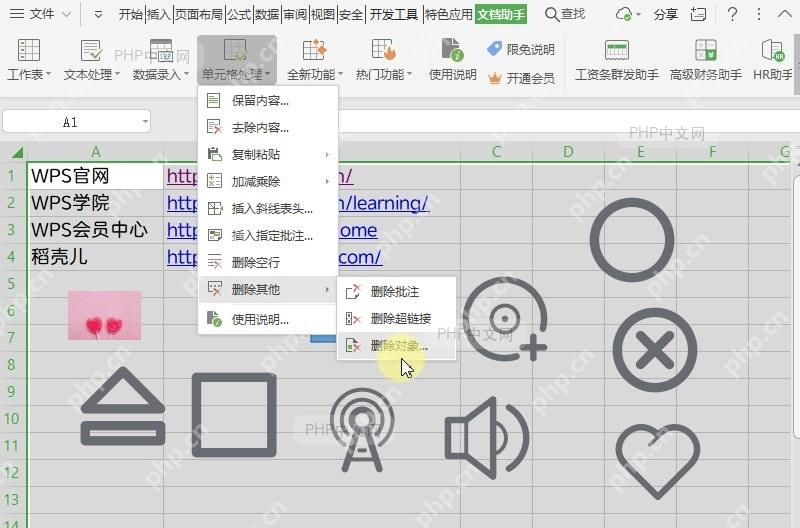Select cell containing WPS学院

point(95,203)
